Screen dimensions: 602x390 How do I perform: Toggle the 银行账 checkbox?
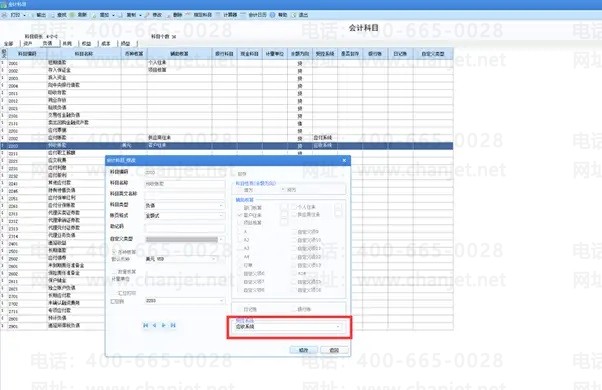[294, 309]
